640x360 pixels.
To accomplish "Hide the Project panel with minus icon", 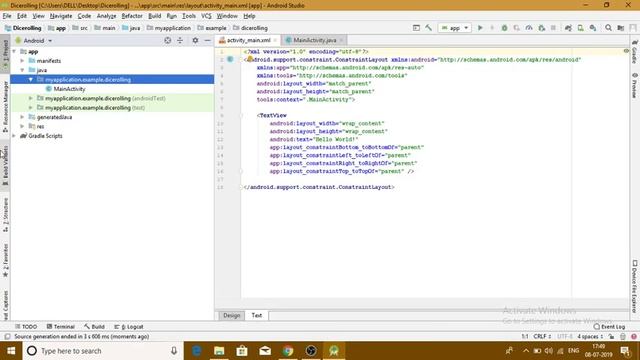I will point(207,40).
